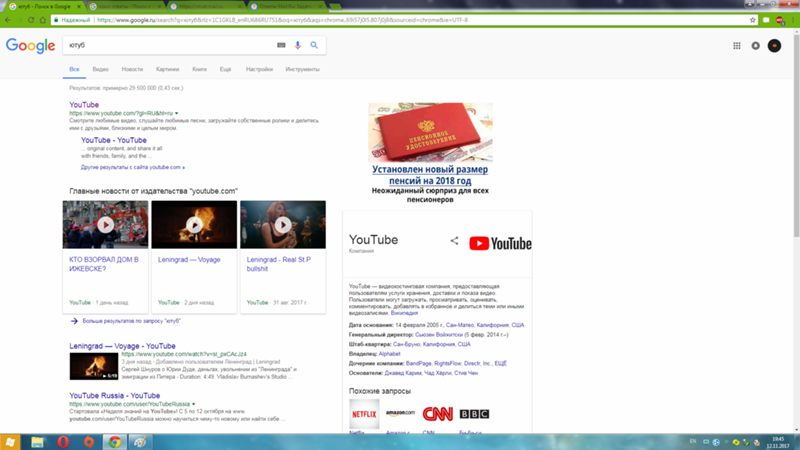800x450 pixels.
Task: Open the YouTube - YouTube sitelink
Action: coord(114,140)
